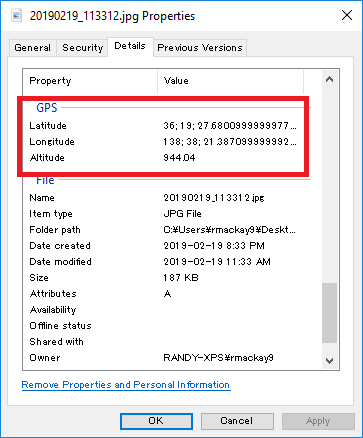Screen dimensions: 363x438
Task: Select the Attributes property row
Action: pos(163,294)
